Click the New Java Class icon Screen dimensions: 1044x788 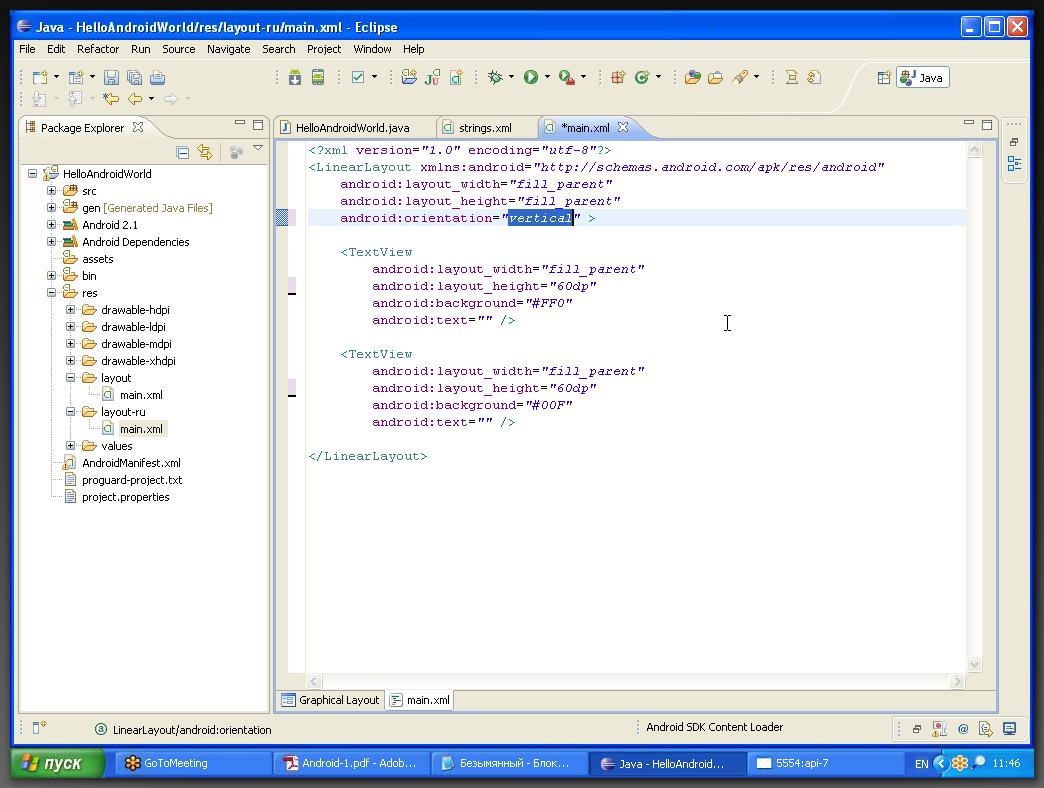(x=642, y=77)
